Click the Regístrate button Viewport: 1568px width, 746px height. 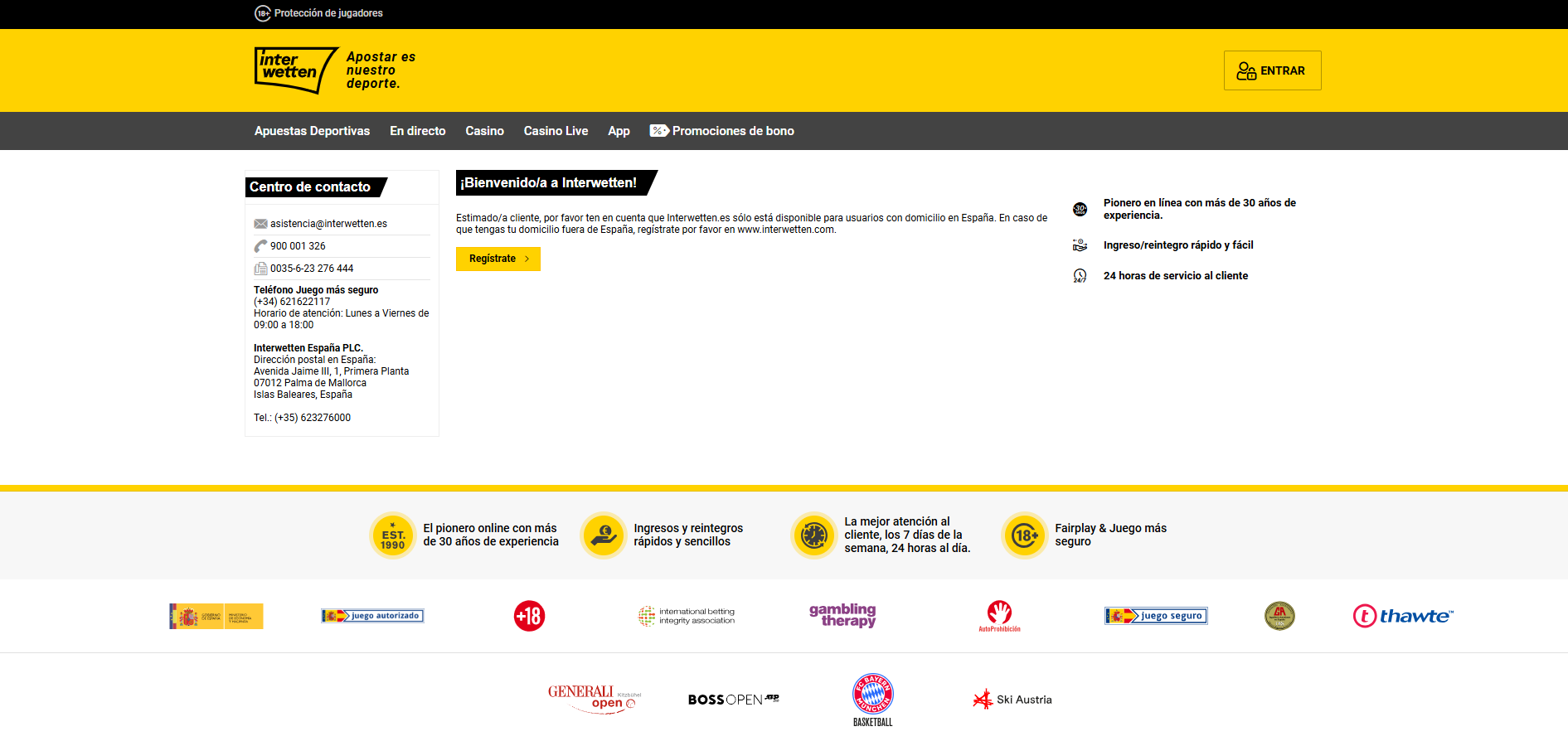point(498,259)
